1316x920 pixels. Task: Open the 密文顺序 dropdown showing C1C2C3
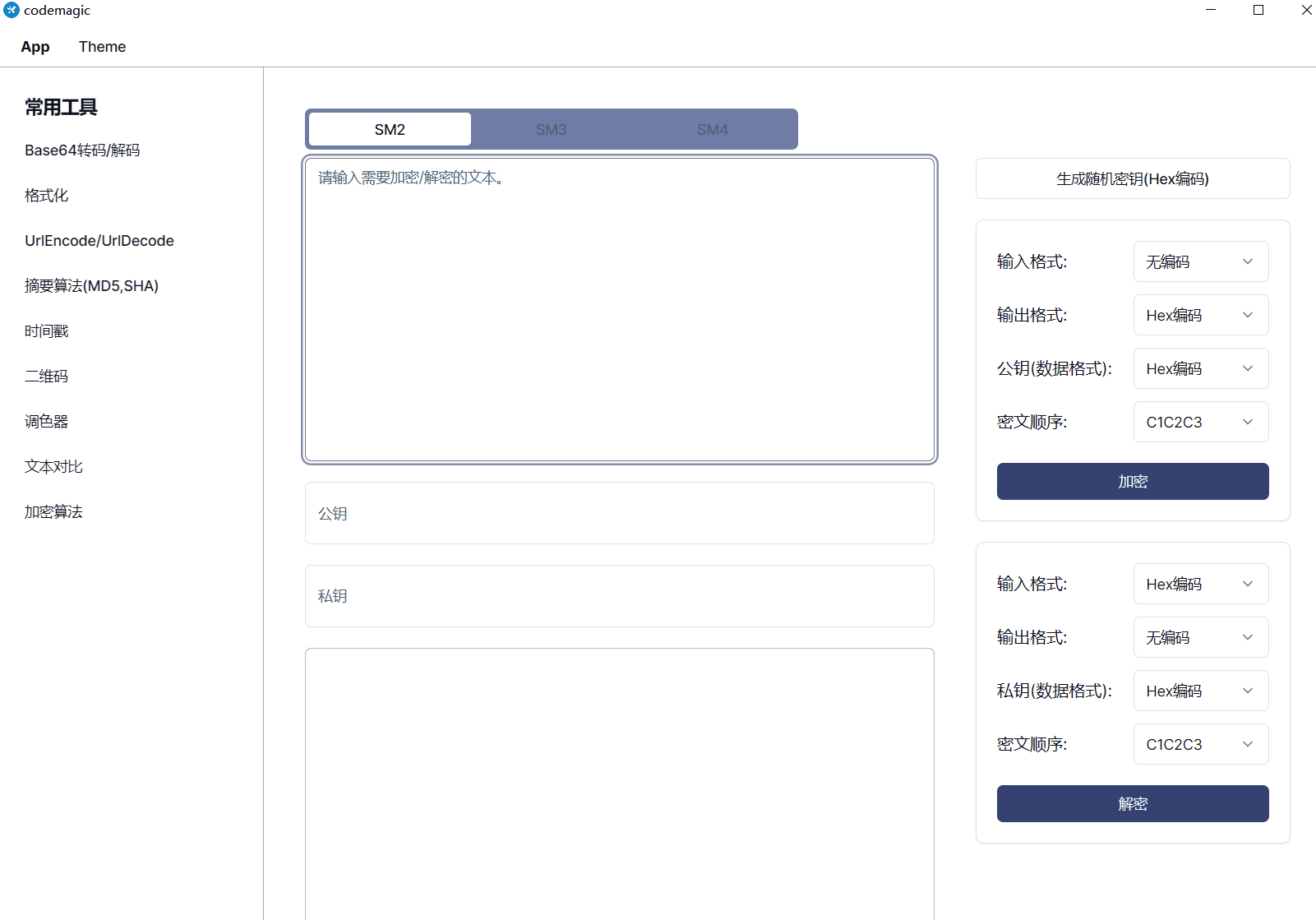pos(1200,422)
